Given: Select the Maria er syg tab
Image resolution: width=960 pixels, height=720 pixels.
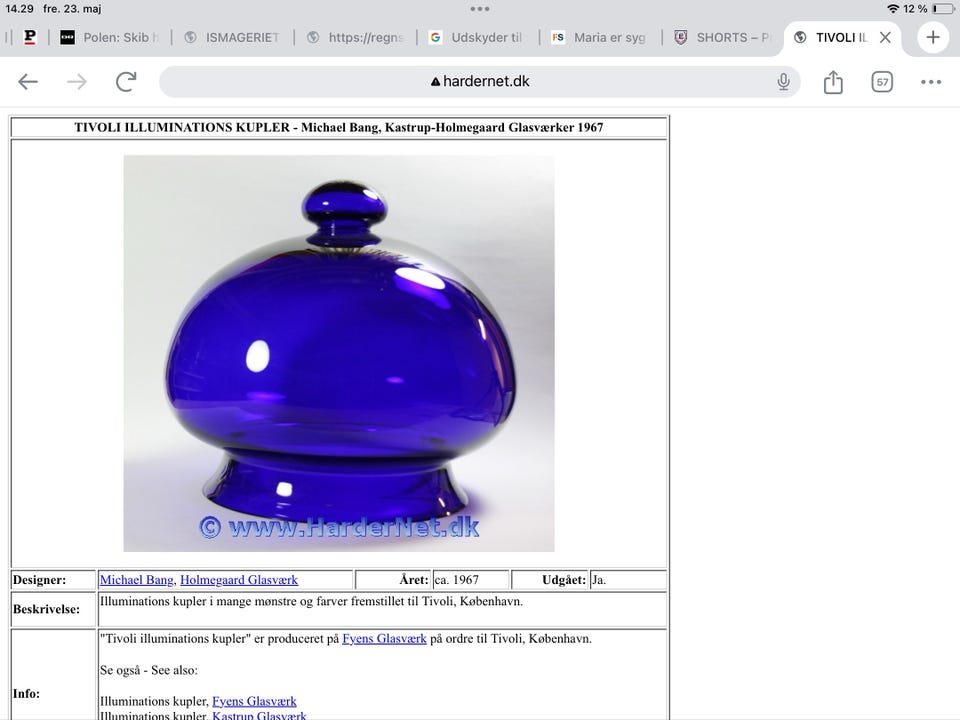Looking at the screenshot, I should (x=599, y=37).
